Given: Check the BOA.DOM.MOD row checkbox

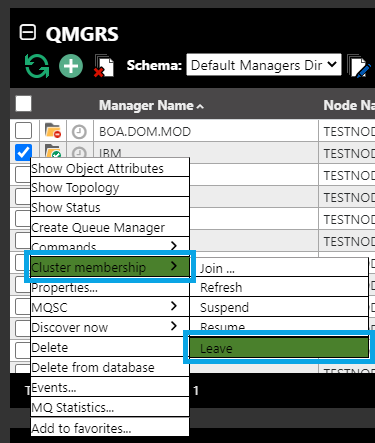Looking at the screenshot, I should [x=23, y=130].
